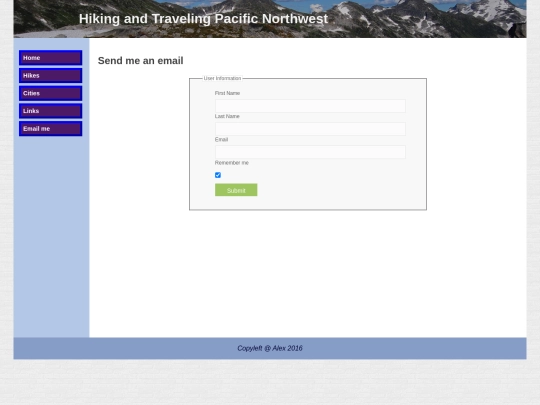Click the 'Remember me' label

(231, 163)
